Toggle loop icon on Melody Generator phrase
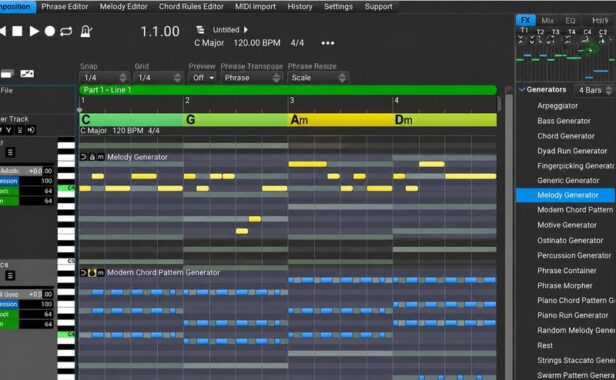The width and height of the screenshot is (616, 380). coord(83,157)
